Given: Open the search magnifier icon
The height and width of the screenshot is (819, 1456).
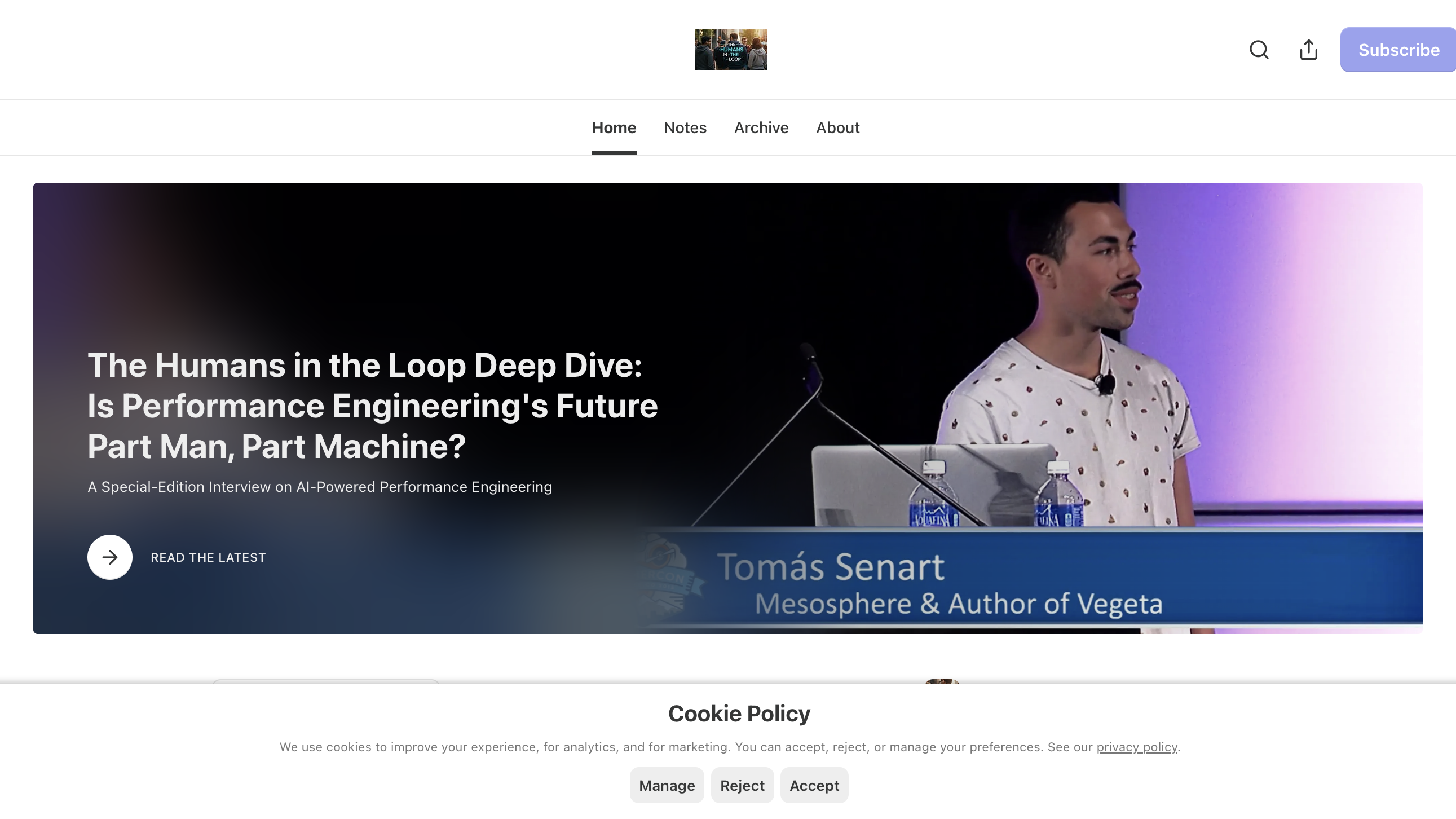Looking at the screenshot, I should (x=1259, y=50).
